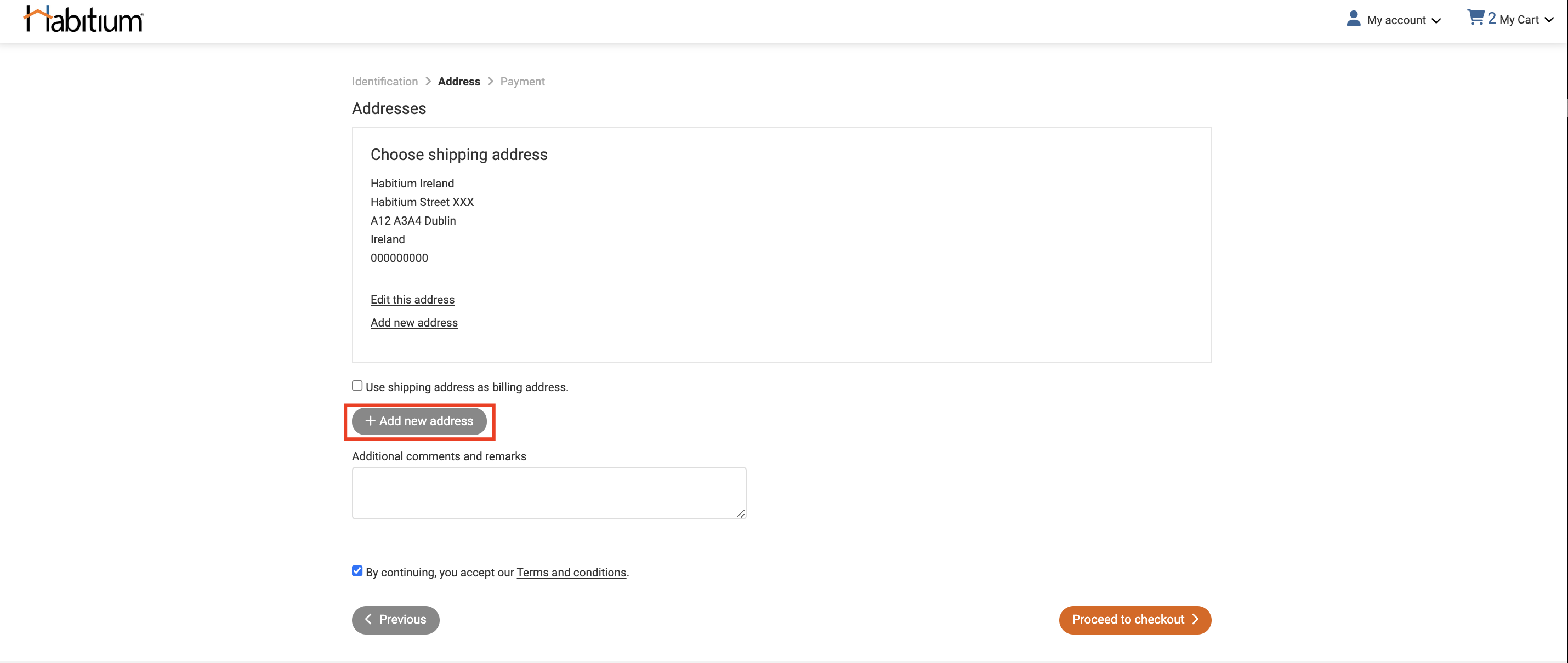Select the Payment breadcrumb step
This screenshot has height=663, width=1568.
tap(521, 81)
